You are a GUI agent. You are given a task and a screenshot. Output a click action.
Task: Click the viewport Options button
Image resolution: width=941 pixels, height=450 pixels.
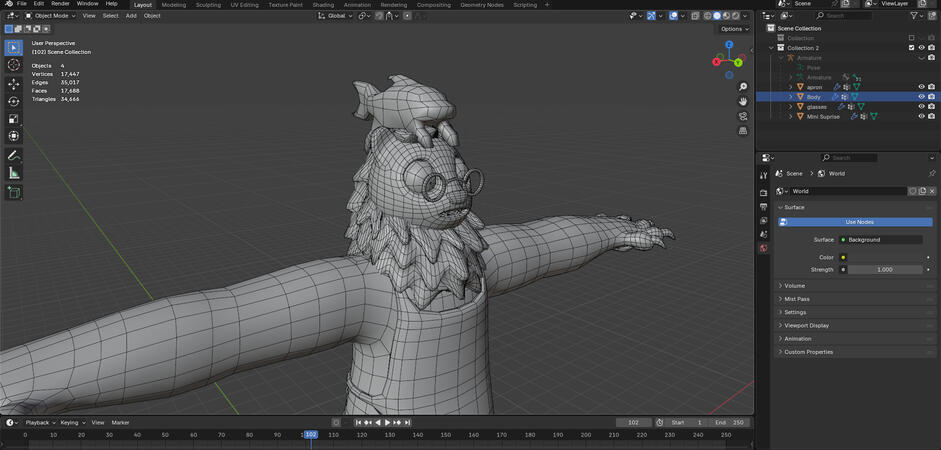pyautogui.click(x=733, y=29)
